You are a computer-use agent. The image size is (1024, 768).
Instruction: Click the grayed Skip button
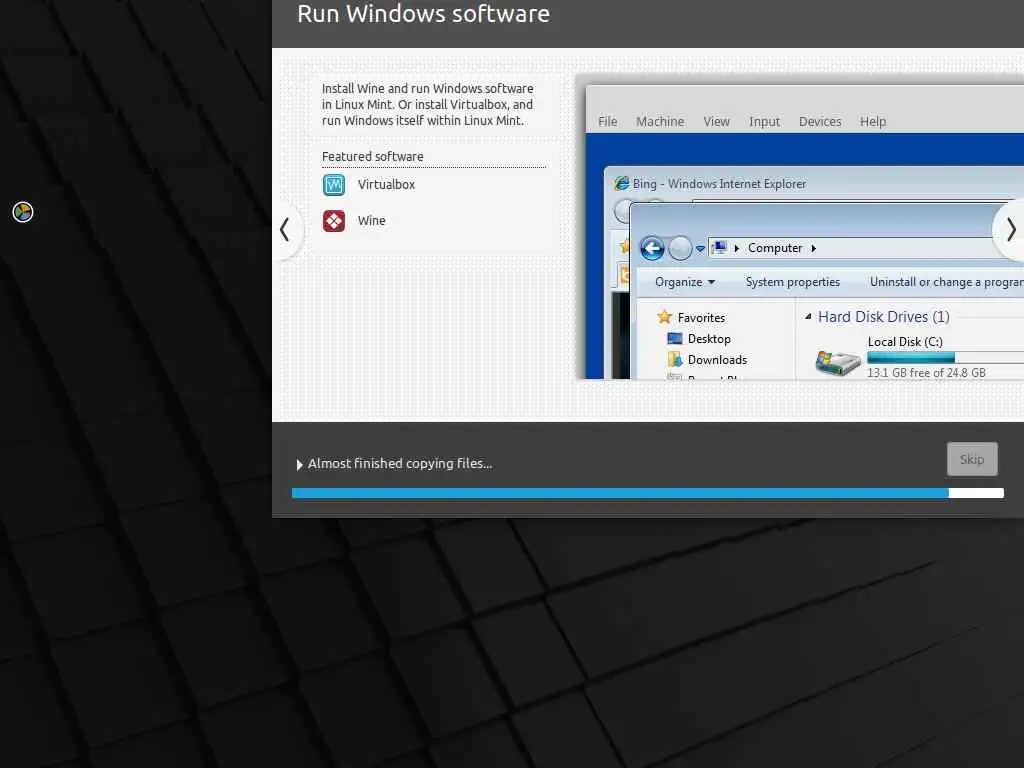972,459
